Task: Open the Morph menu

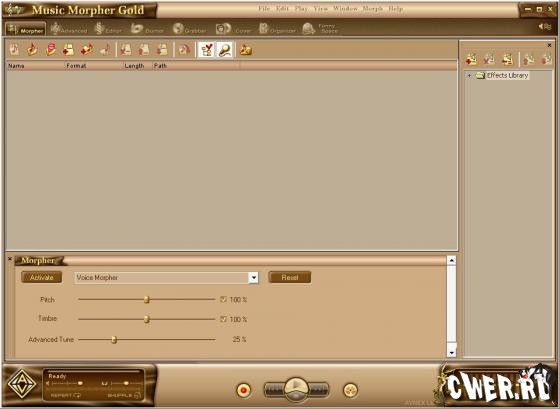Action: (x=373, y=9)
